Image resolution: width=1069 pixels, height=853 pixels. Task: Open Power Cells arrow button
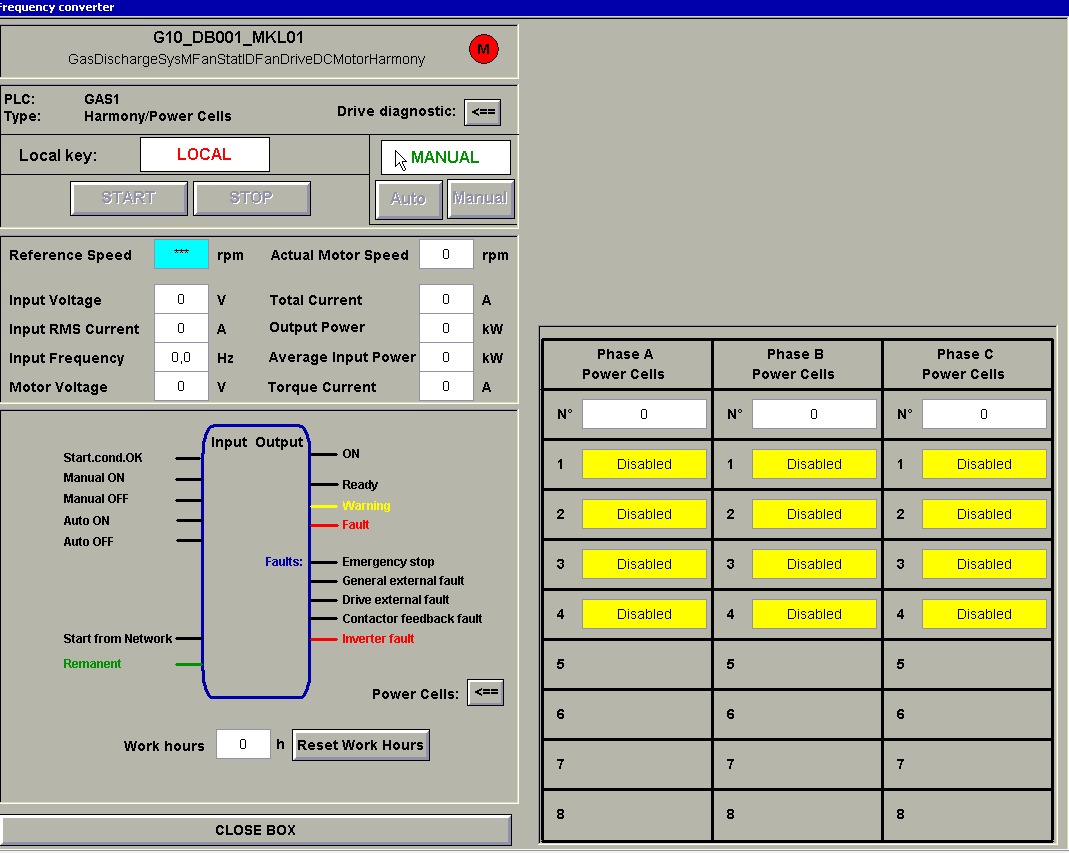tap(486, 692)
